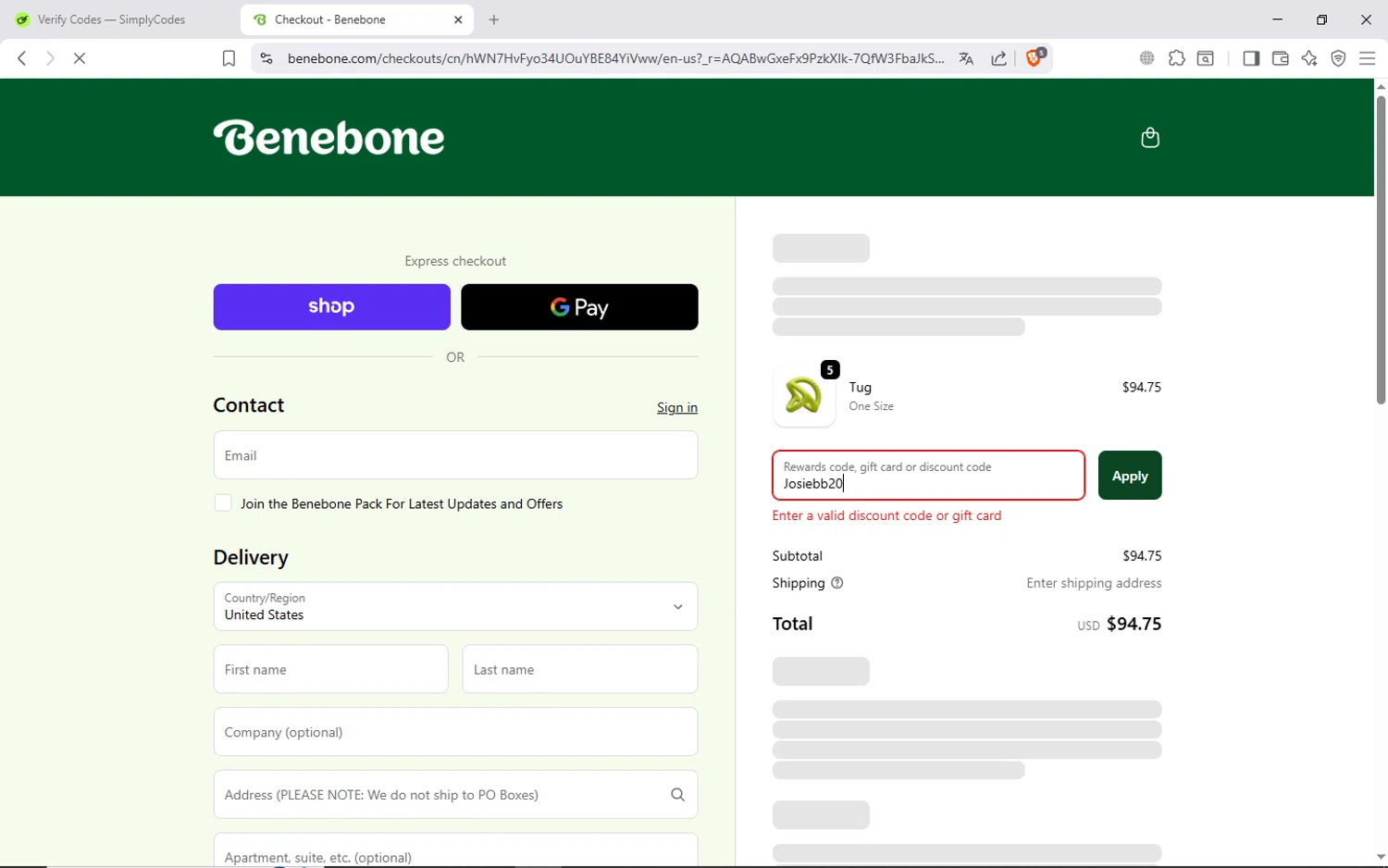
Task: Apply the discount code
Action: 1130,476
